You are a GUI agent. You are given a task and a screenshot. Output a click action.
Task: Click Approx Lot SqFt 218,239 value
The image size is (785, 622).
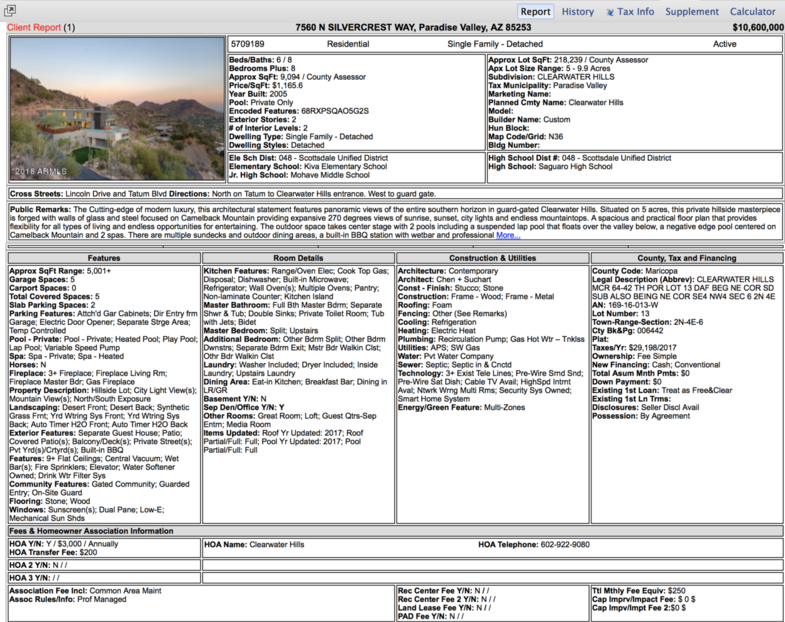(x=568, y=60)
